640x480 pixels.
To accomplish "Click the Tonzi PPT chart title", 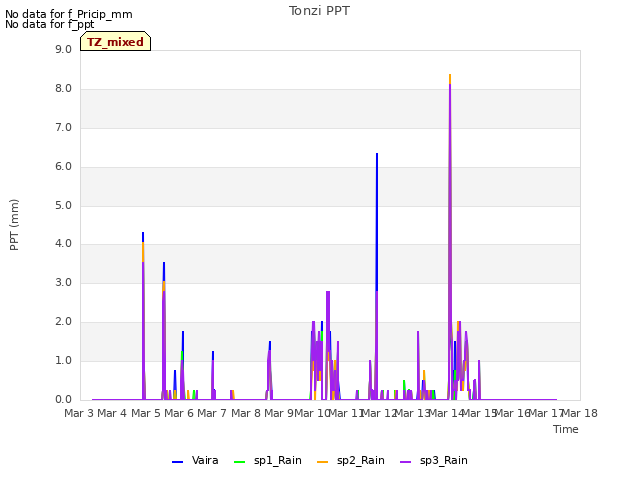I will (319, 11).
